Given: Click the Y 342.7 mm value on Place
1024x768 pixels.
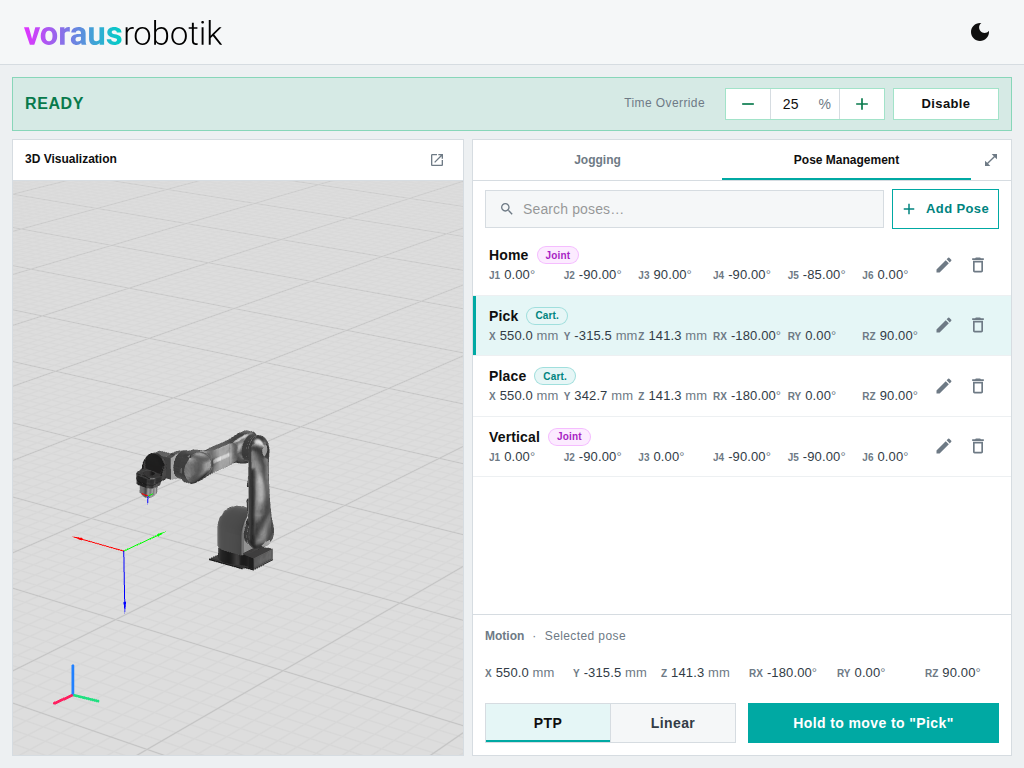Looking at the screenshot, I should point(598,396).
